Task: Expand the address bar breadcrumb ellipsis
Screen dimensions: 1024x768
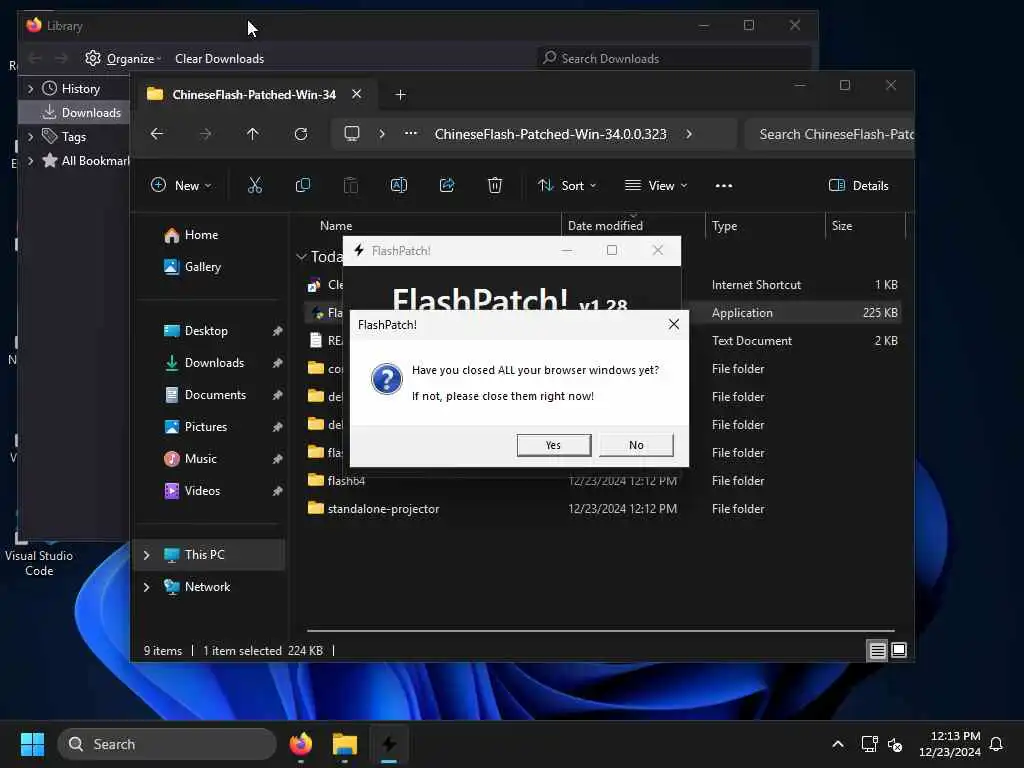Action: [411, 134]
